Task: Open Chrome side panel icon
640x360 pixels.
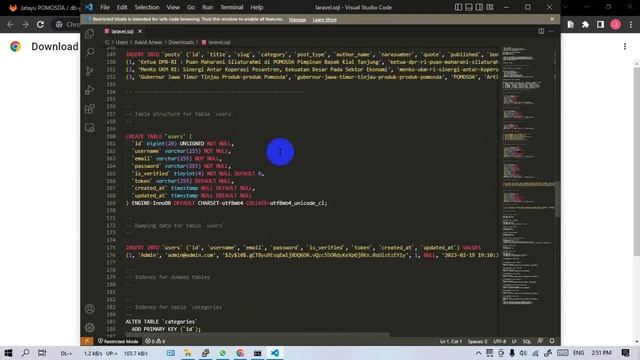Action: tap(600, 24)
